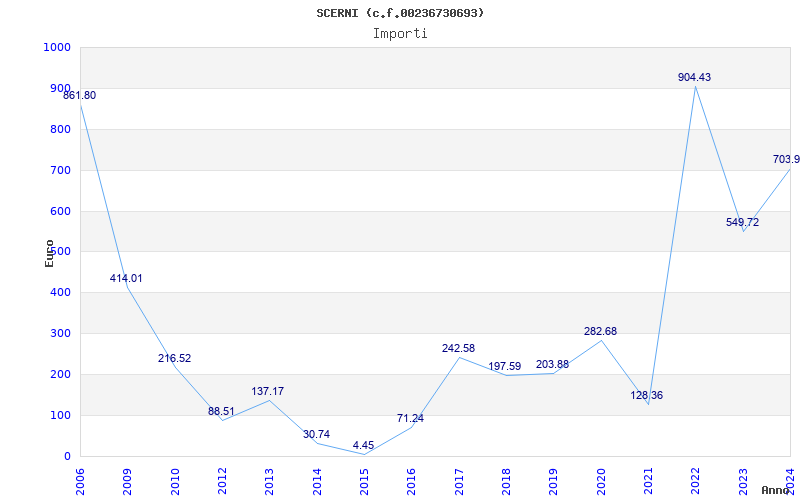Select the 100 y-axis tick label
The height and width of the screenshot is (500, 800).
60,415
